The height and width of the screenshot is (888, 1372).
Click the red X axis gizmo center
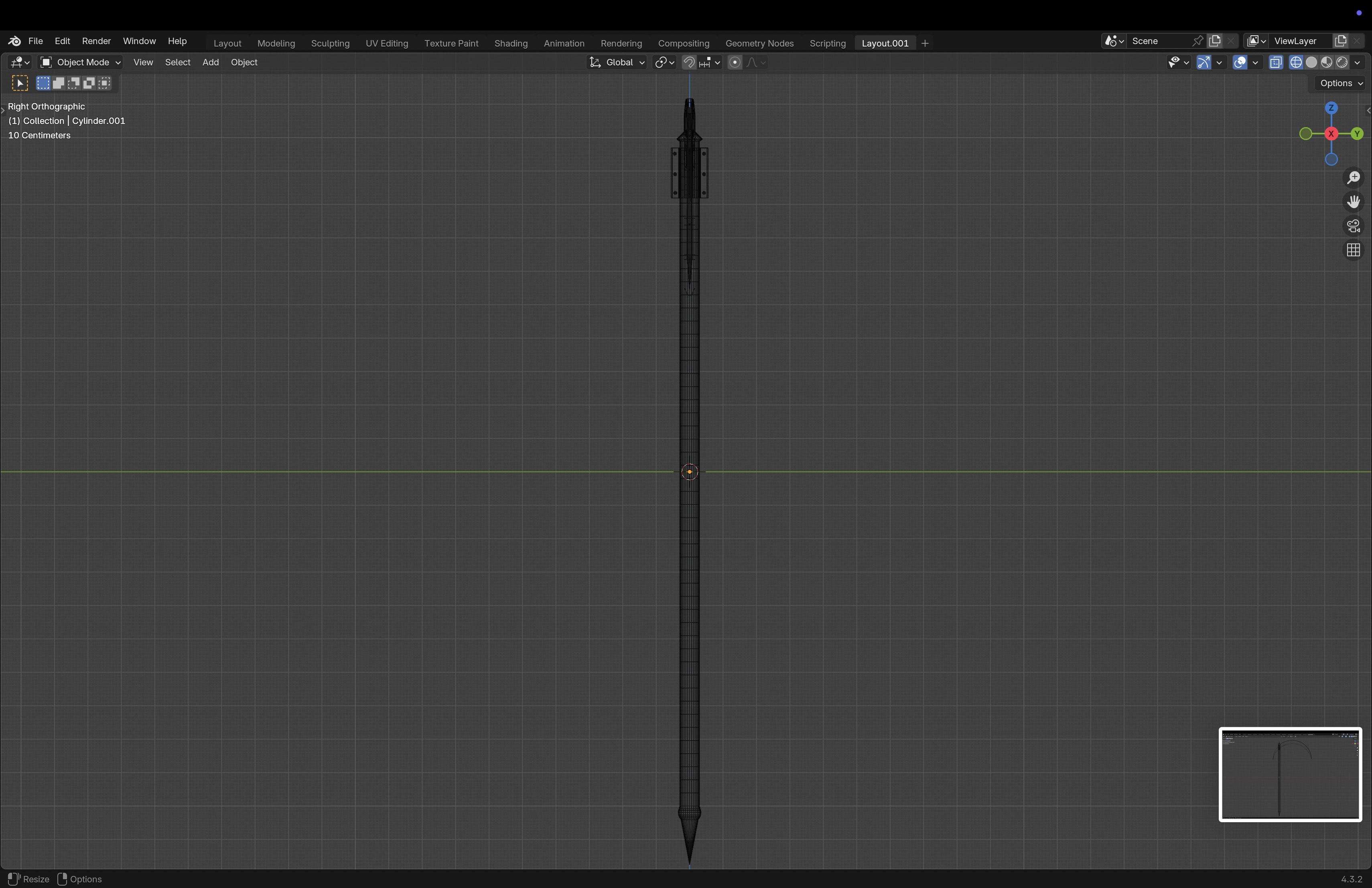tap(1331, 134)
